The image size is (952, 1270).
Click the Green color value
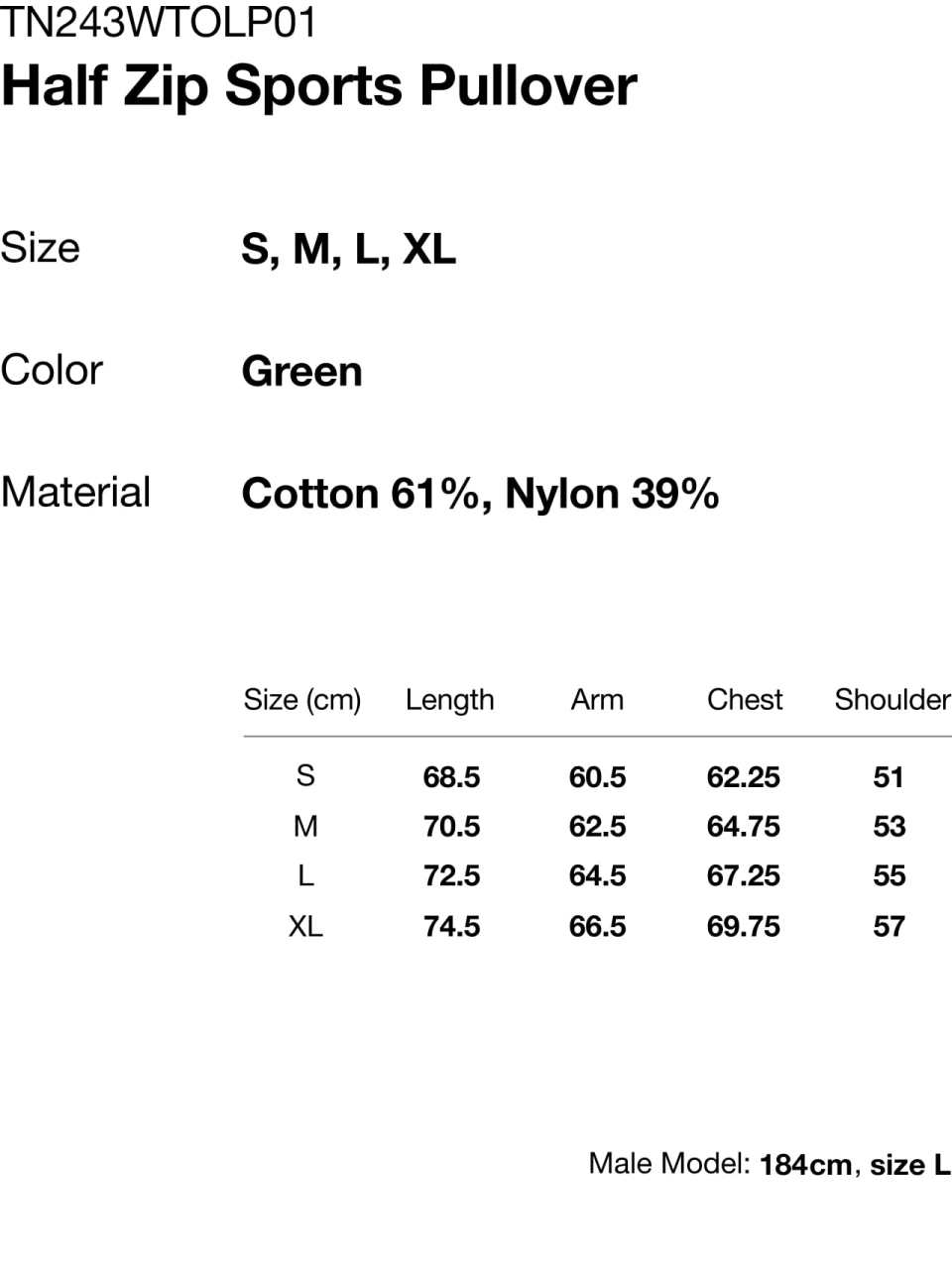pyautogui.click(x=302, y=372)
